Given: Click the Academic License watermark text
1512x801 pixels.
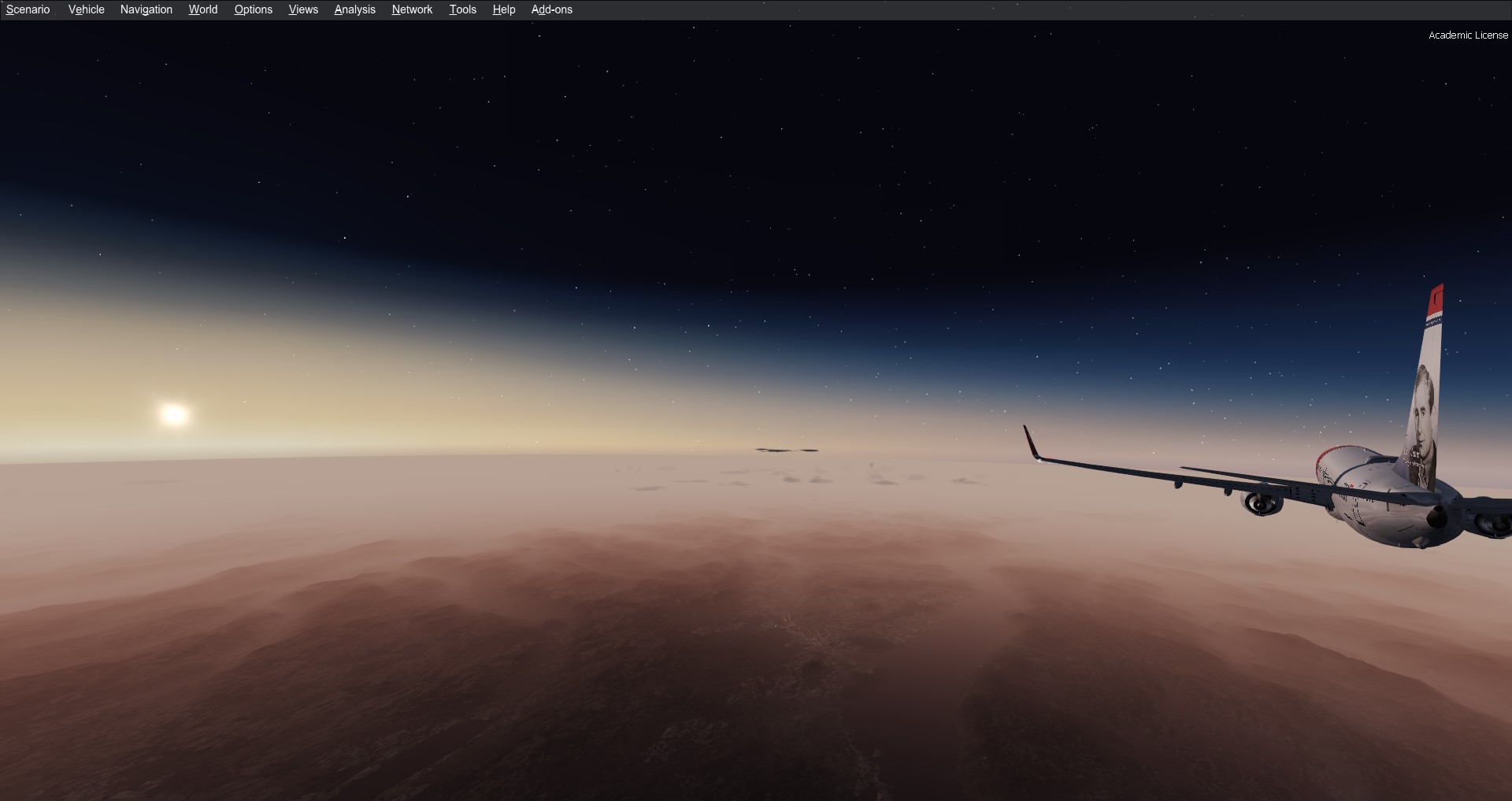Looking at the screenshot, I should (1468, 35).
